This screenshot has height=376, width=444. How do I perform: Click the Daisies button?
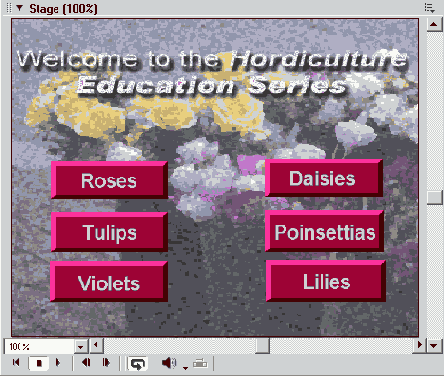click(x=323, y=178)
